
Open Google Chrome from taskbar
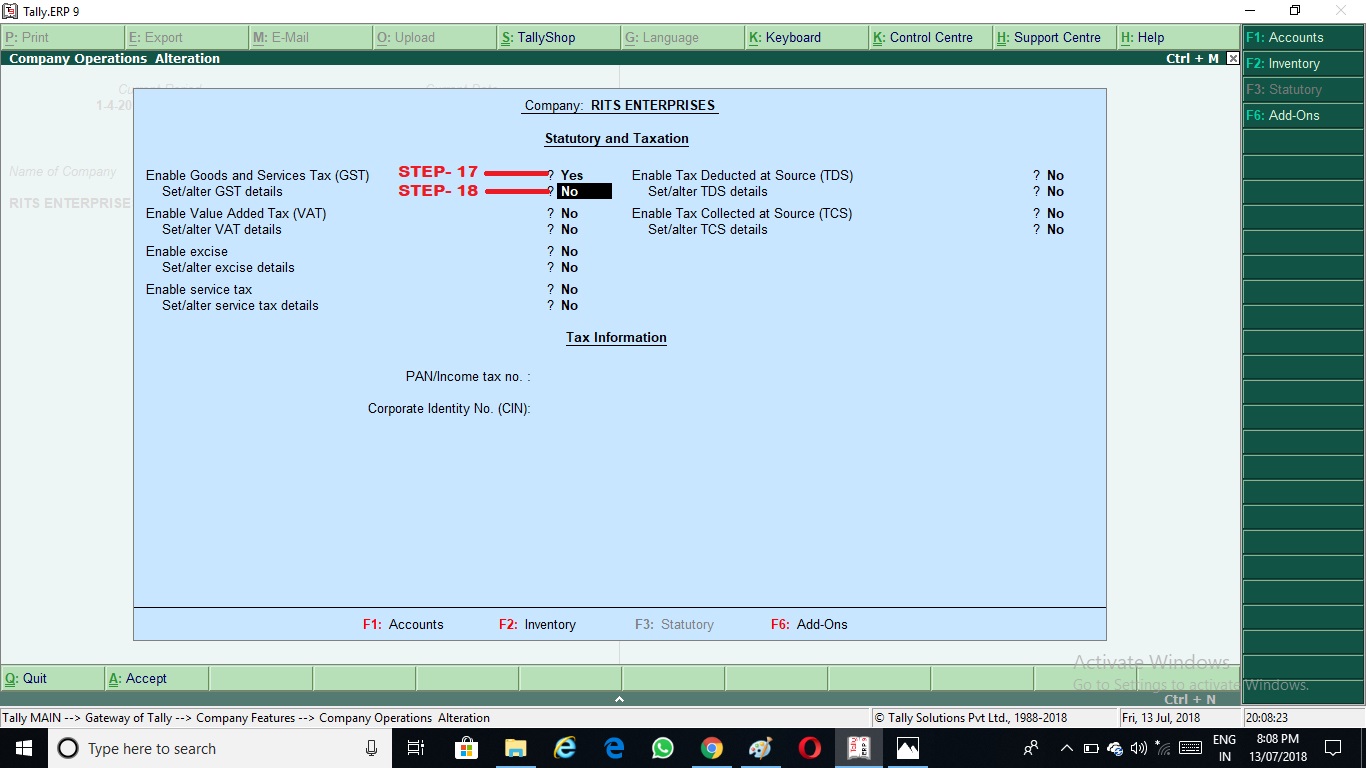point(712,748)
